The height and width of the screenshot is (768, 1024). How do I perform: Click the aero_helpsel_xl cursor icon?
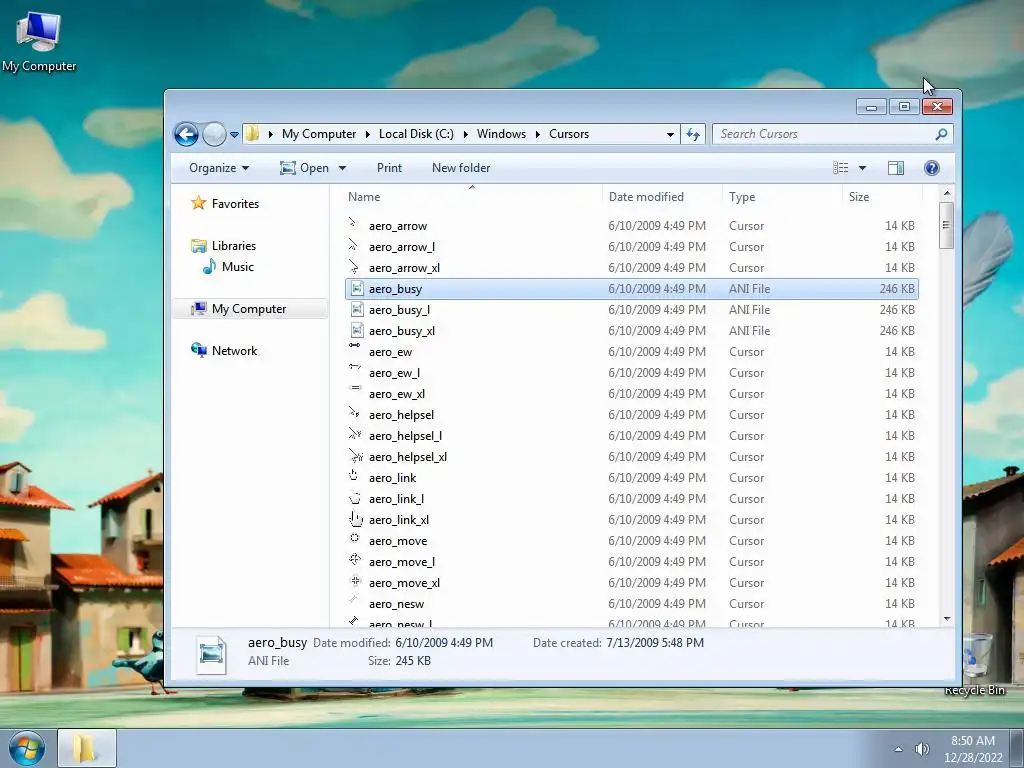pyautogui.click(x=356, y=456)
